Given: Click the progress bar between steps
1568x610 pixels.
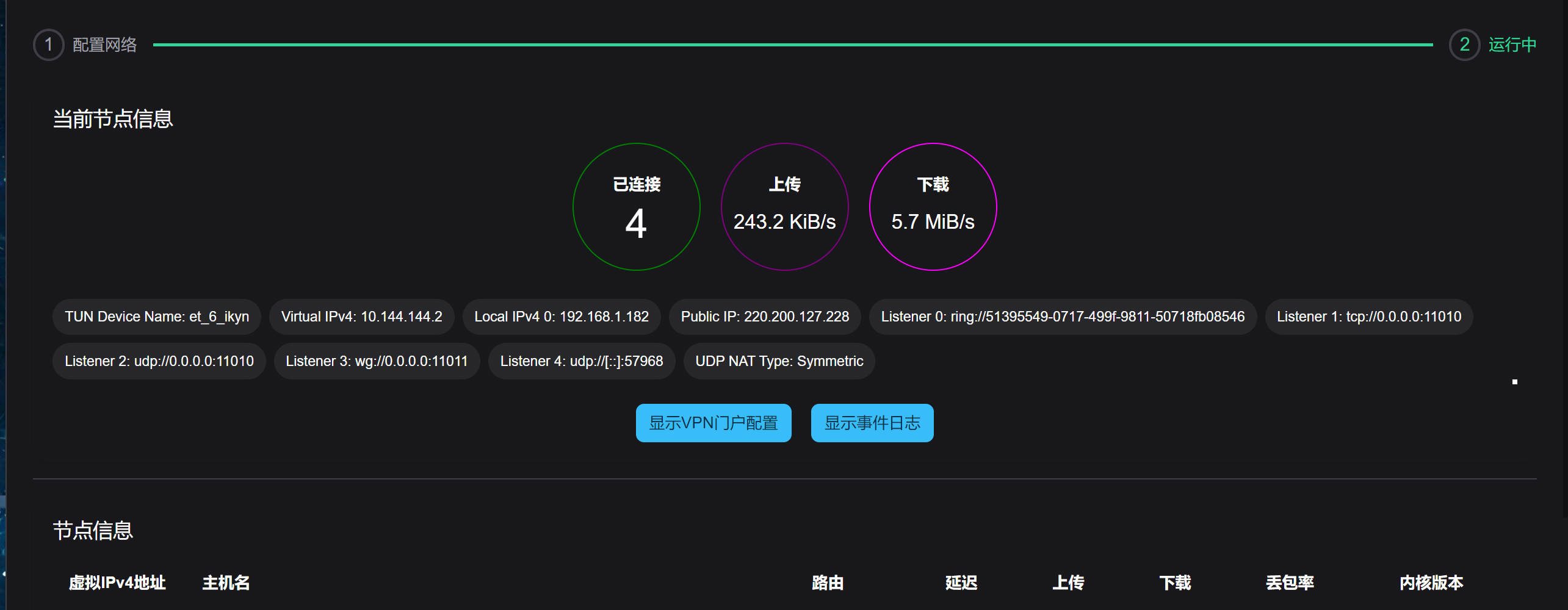Looking at the screenshot, I should [x=793, y=44].
